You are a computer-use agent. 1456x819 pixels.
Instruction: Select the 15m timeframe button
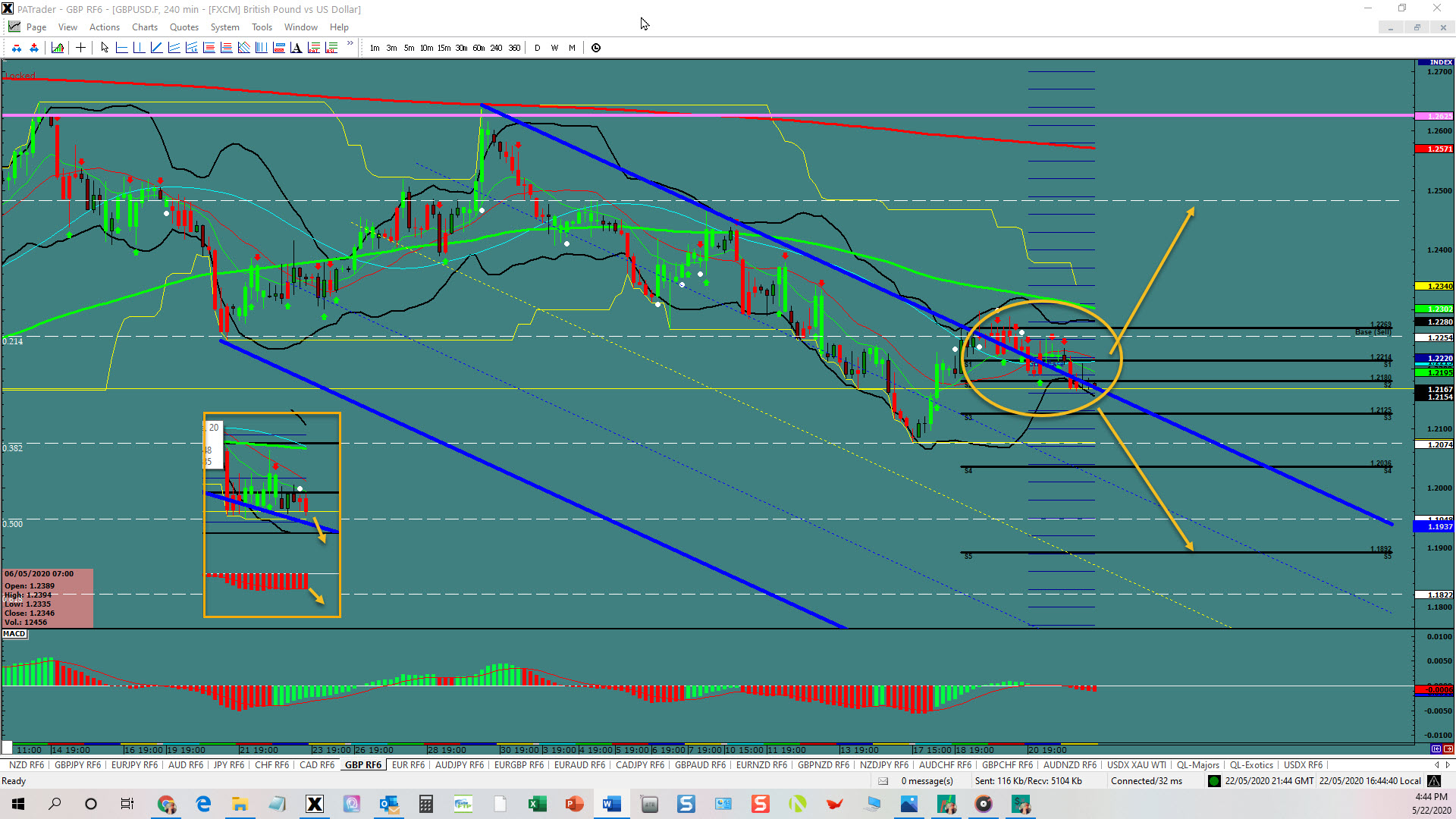[x=444, y=48]
